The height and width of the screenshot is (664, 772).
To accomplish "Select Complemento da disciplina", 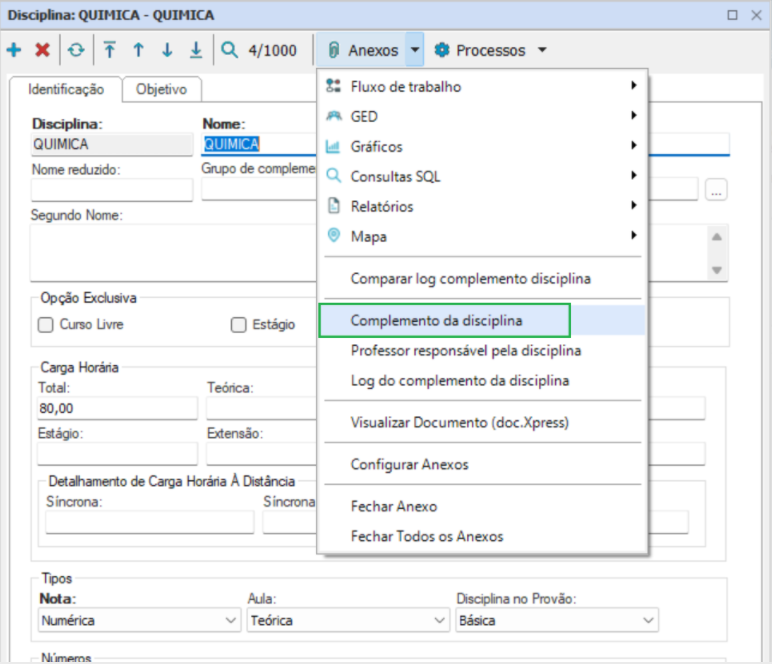I will (482, 320).
